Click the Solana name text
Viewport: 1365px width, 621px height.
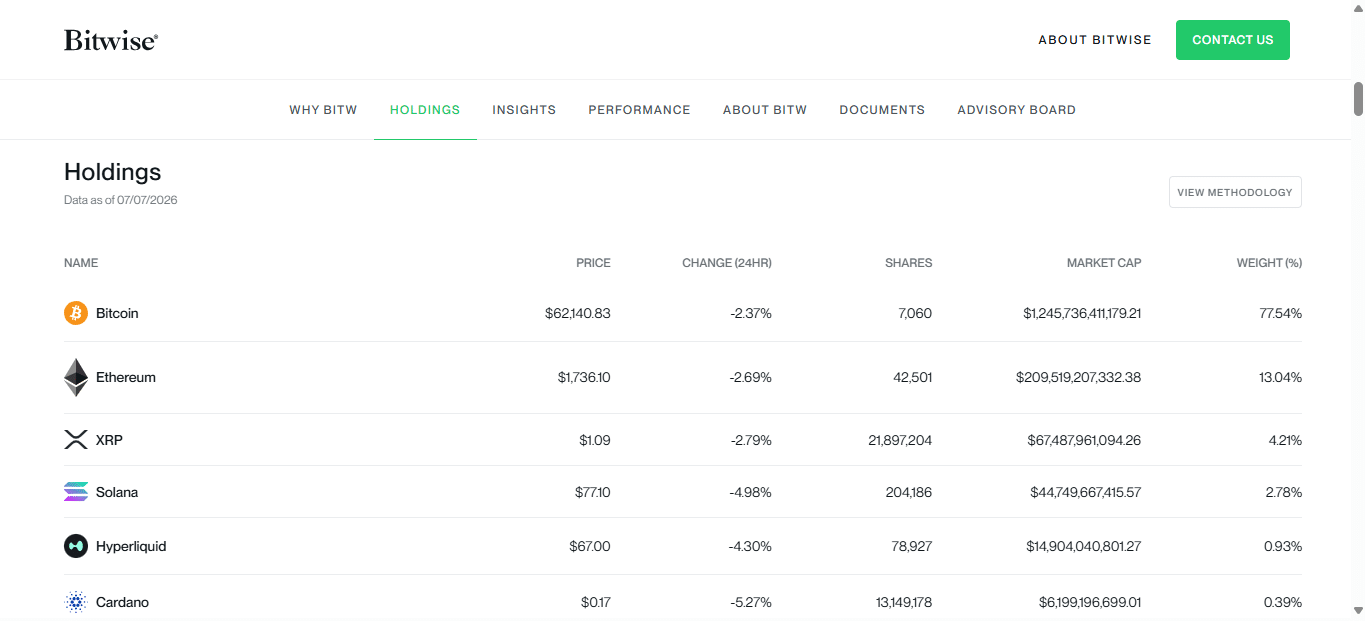(x=117, y=492)
